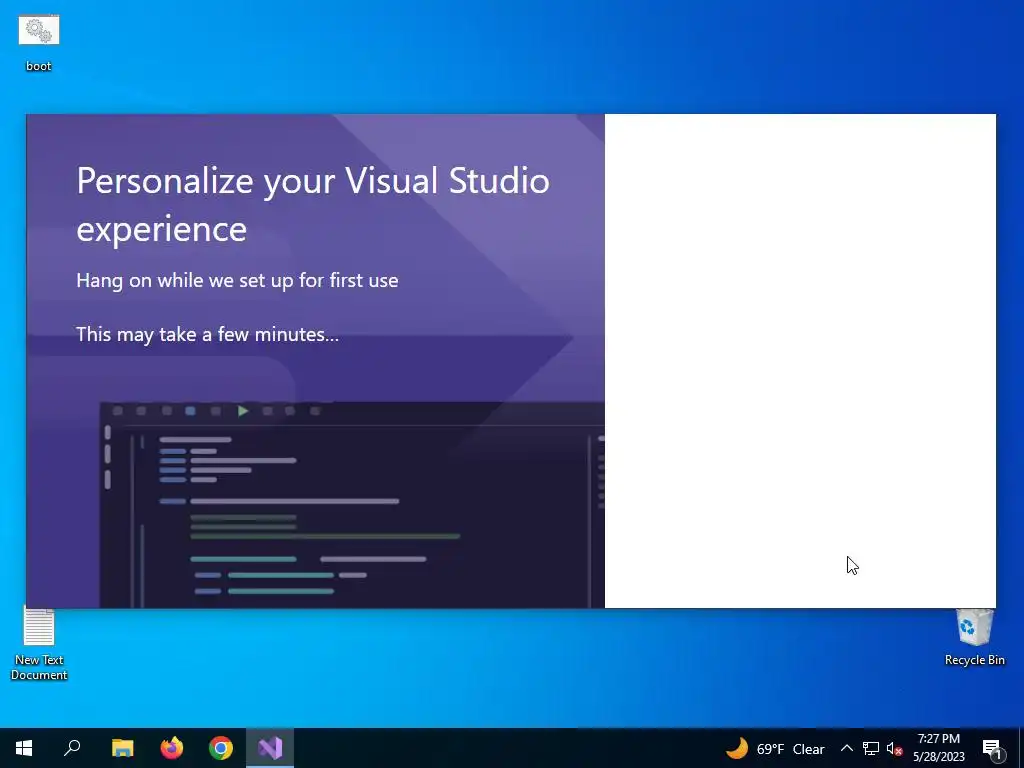
Task: Select Visual Studio taskbar button
Action: [x=270, y=748]
